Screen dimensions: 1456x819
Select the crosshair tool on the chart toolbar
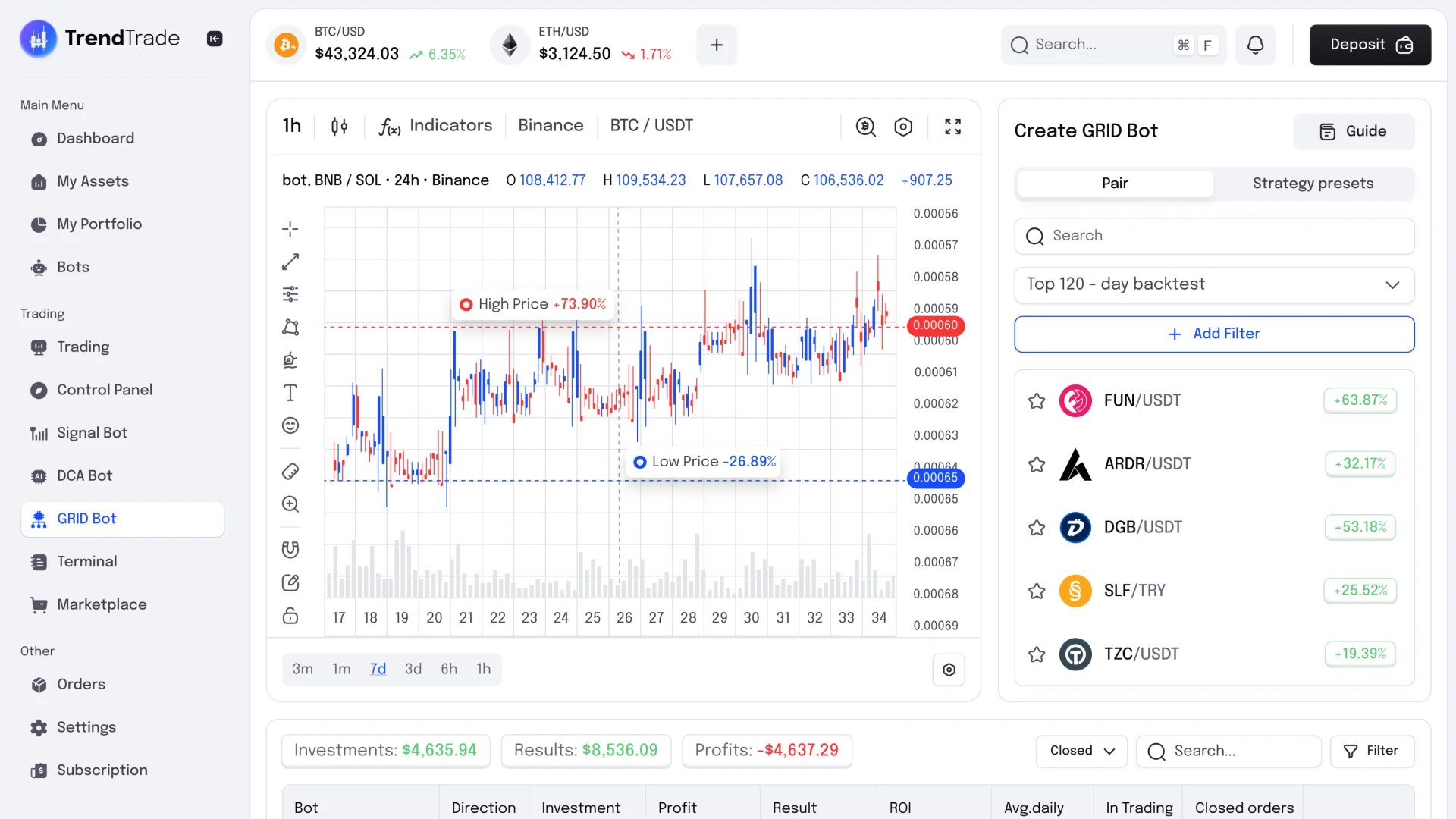click(x=290, y=228)
